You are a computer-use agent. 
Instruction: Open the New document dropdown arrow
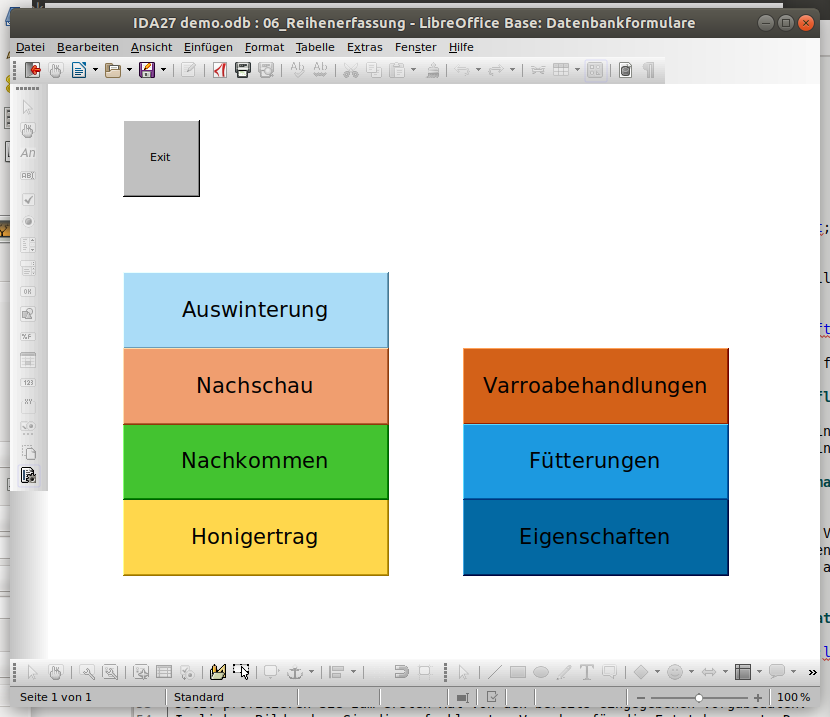[95, 70]
